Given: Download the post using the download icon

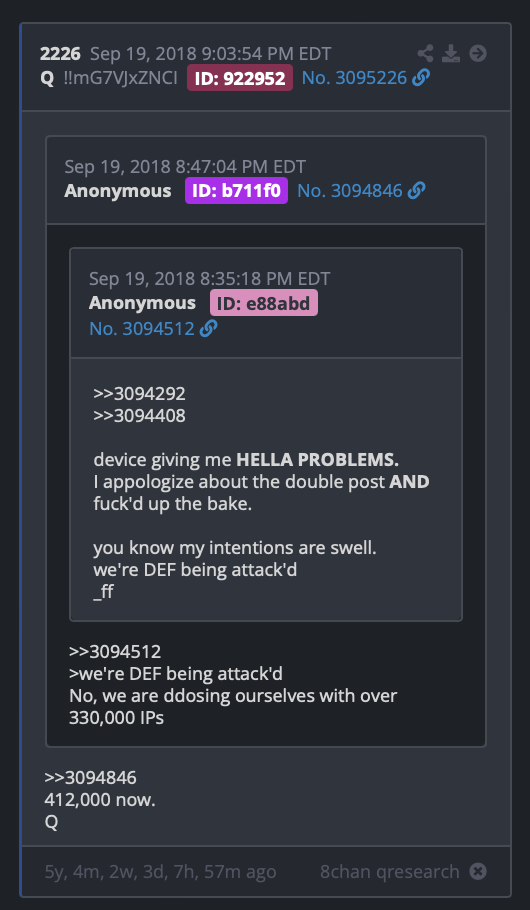Looking at the screenshot, I should coord(451,54).
